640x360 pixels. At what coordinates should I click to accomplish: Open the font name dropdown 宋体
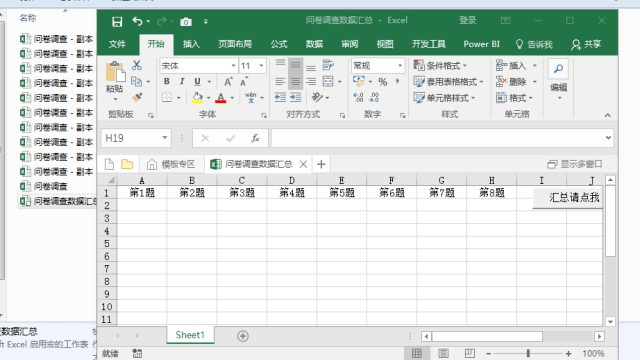[233, 66]
